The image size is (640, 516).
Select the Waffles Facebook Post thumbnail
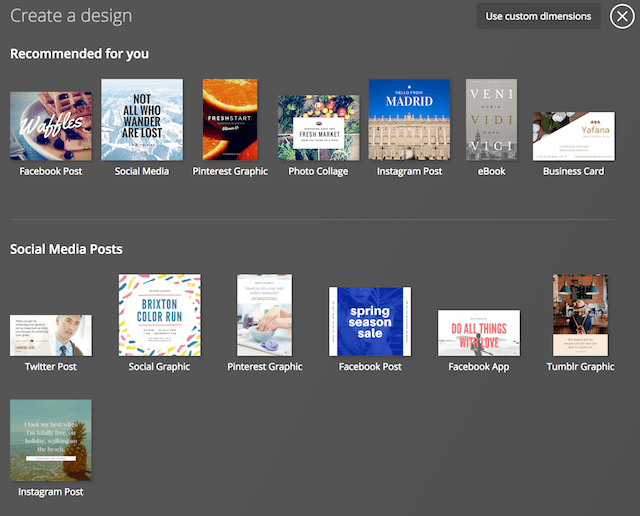[x=51, y=126]
